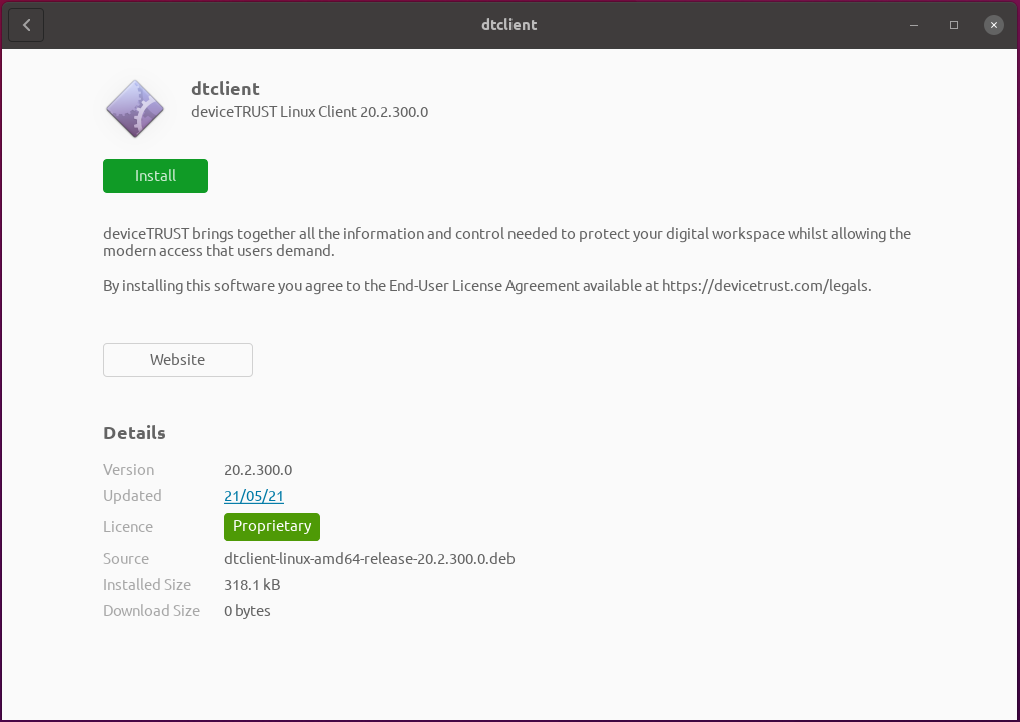Screen dimensions: 1020x722
Task: Click the Updated row label
Action: pyautogui.click(x=132, y=495)
